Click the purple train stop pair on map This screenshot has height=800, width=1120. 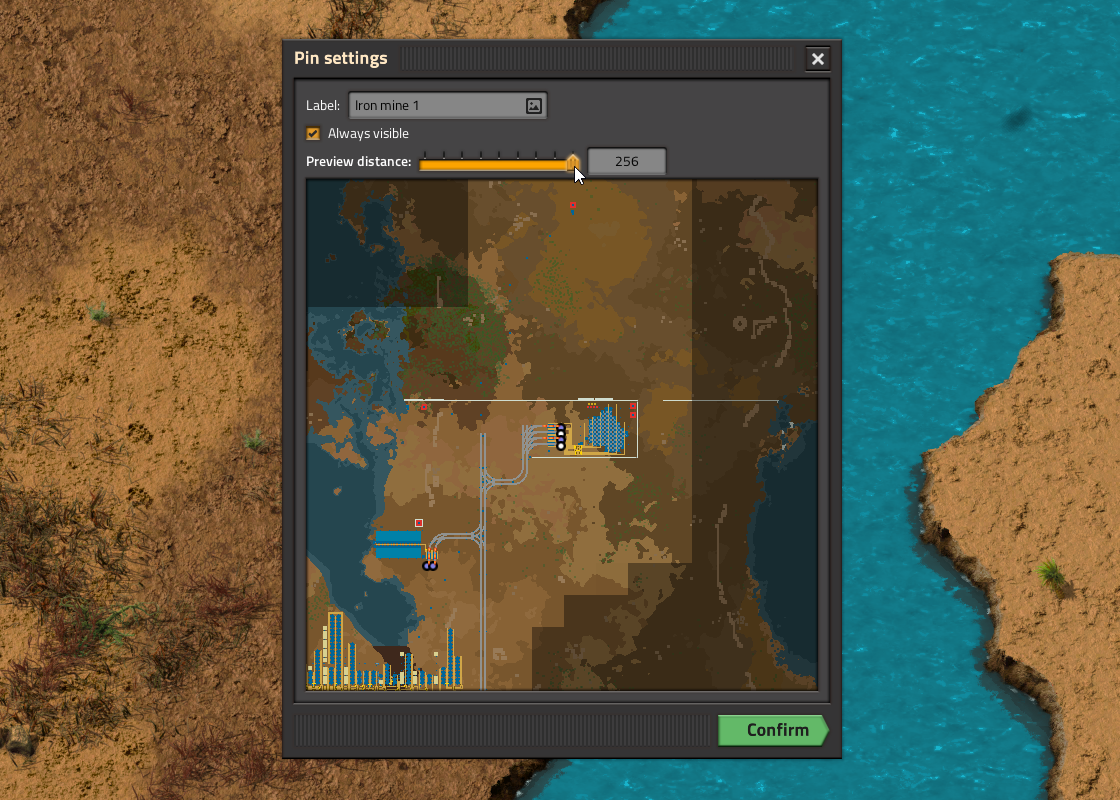coord(430,566)
